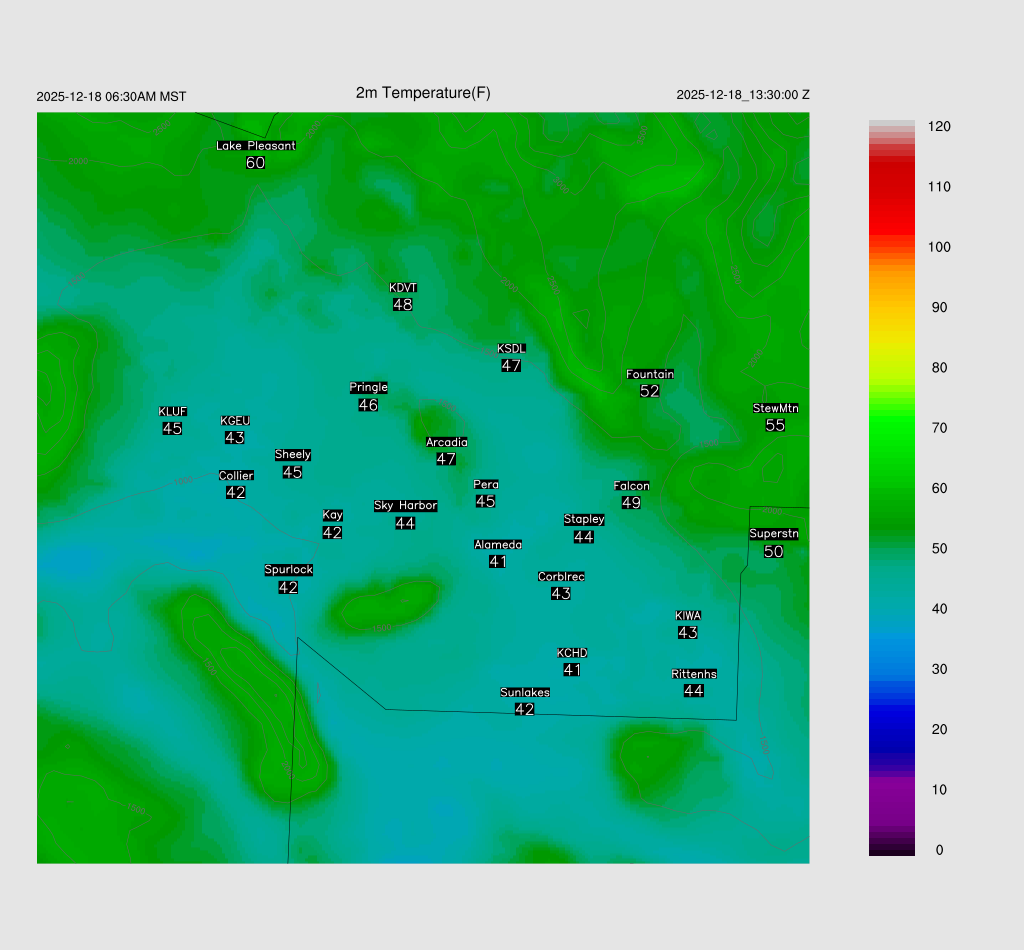
Task: Click the 06:30AM MST local timestamp
Action: [111, 97]
